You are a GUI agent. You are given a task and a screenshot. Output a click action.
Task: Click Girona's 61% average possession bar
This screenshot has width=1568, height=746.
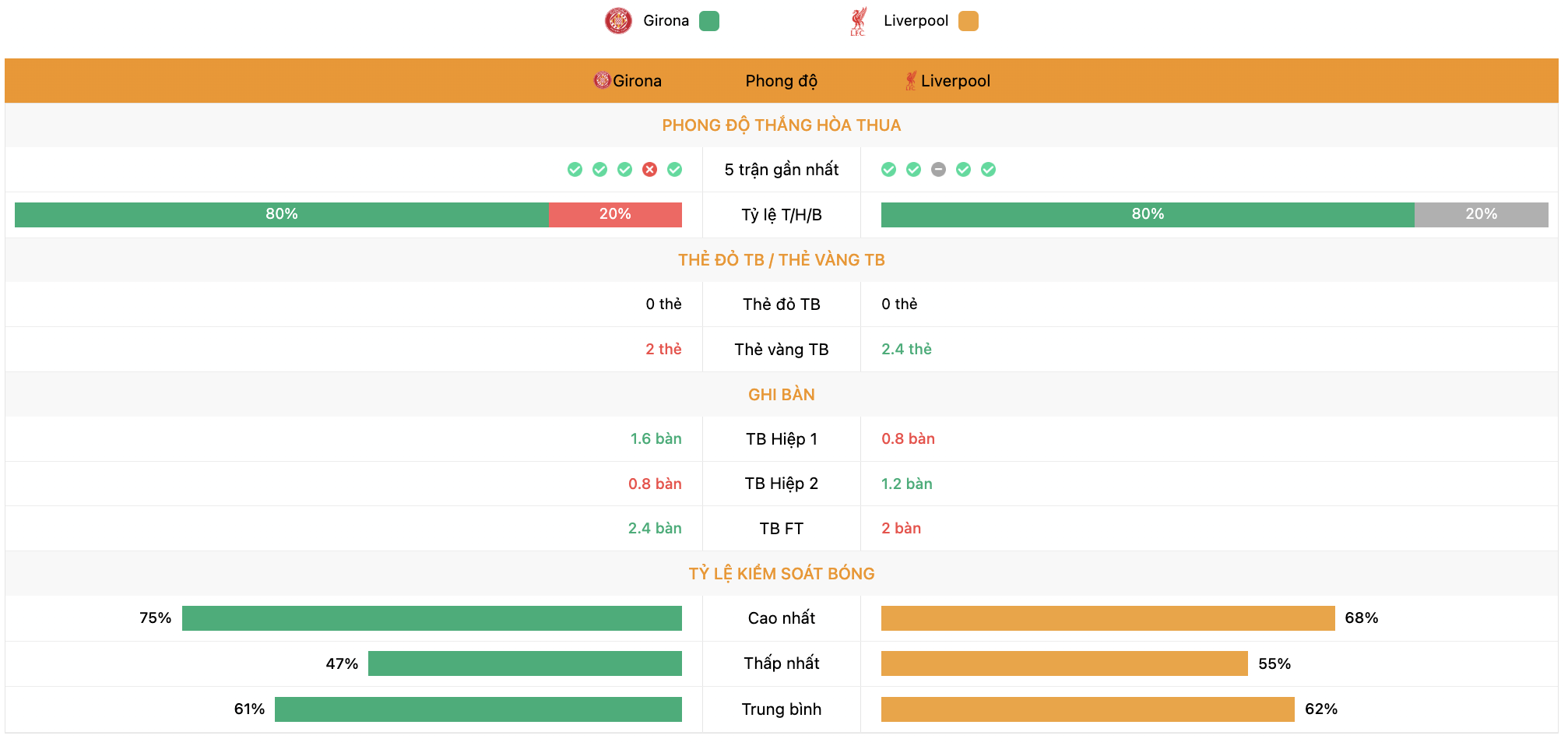click(x=478, y=709)
